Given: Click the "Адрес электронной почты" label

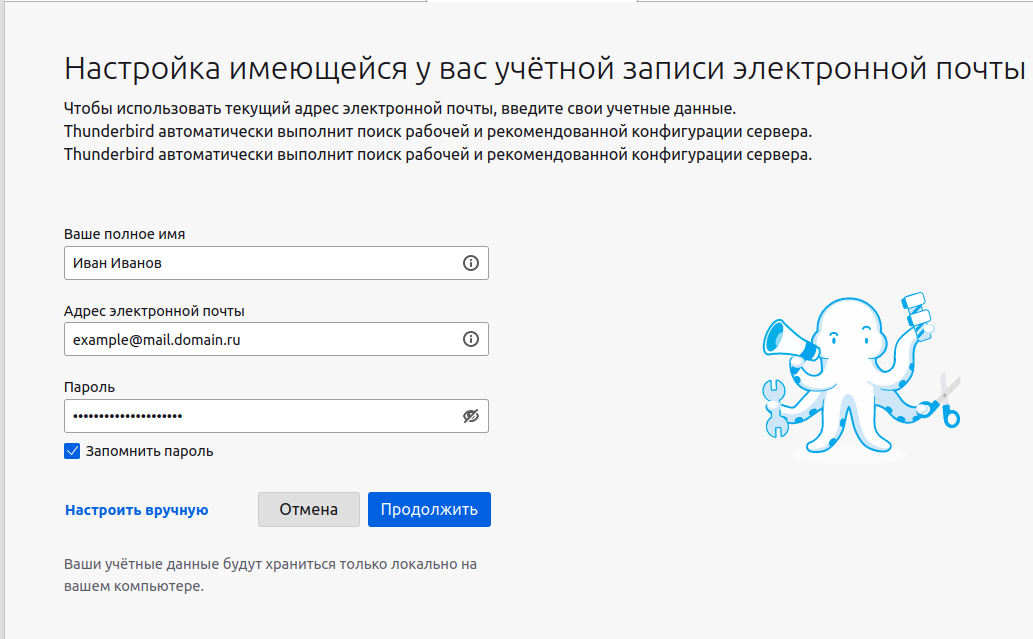Looking at the screenshot, I should tap(154, 311).
